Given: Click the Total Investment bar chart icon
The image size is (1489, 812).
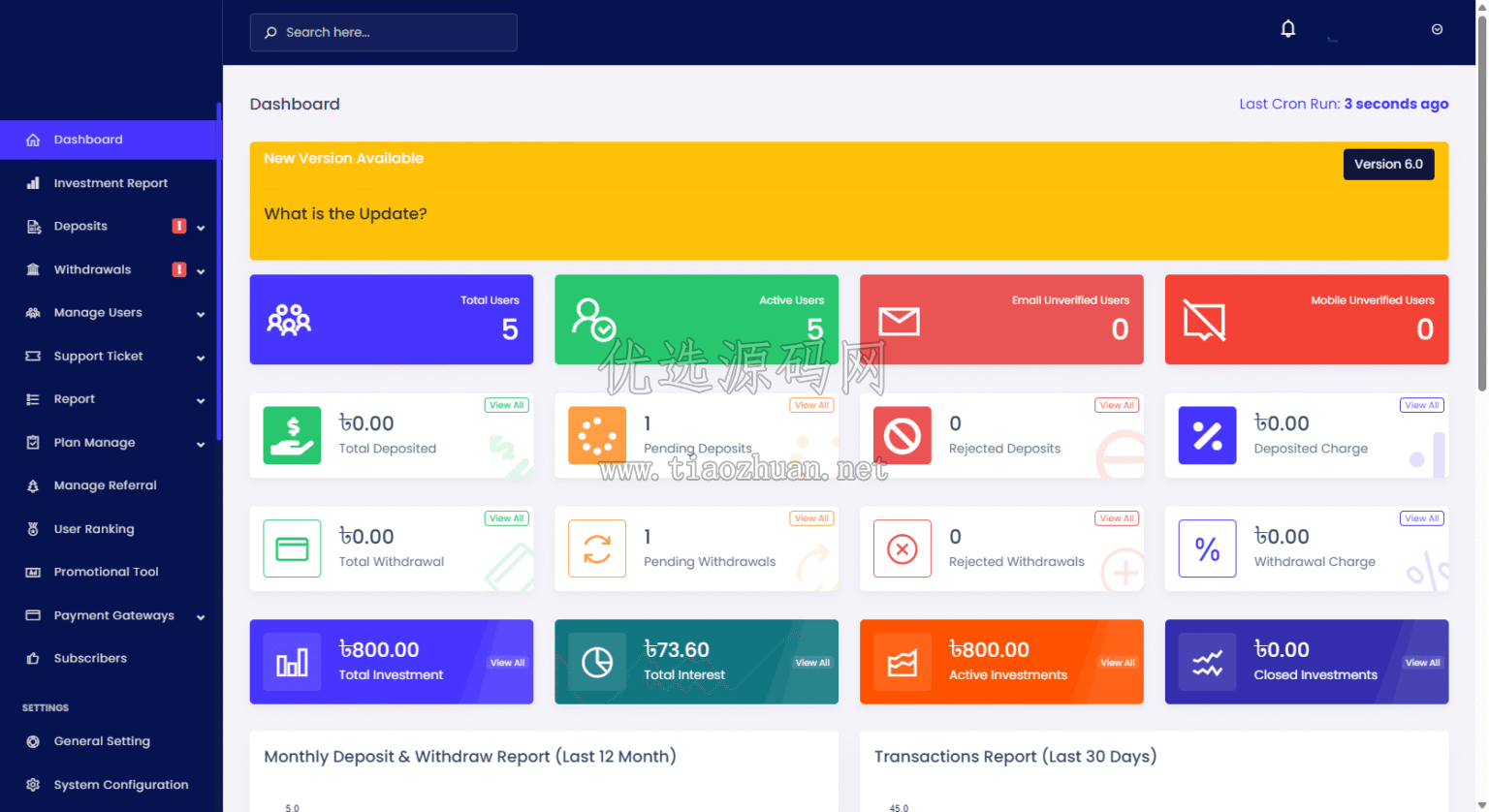Looking at the screenshot, I should click(x=292, y=662).
